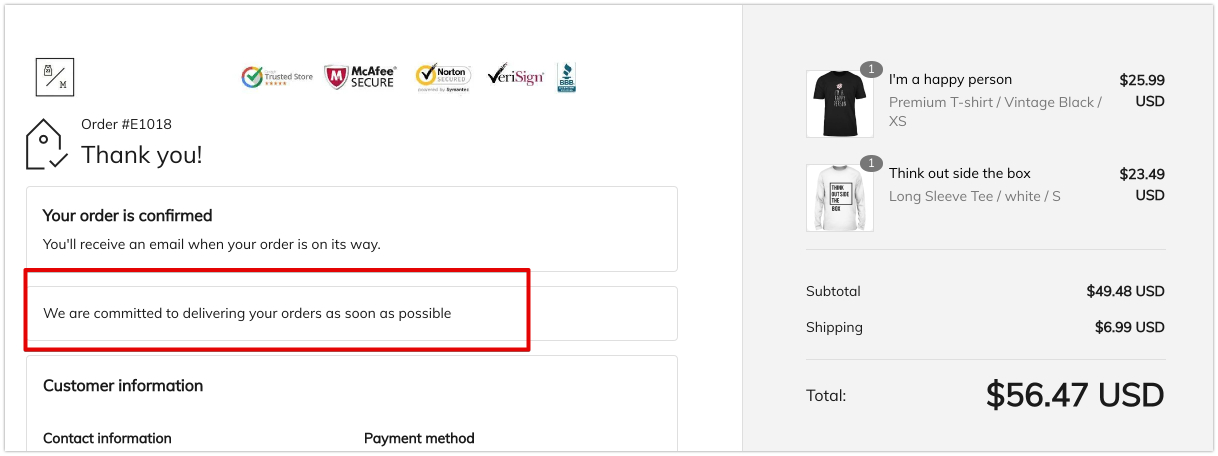Click the Contact information label
Viewport: 1218px width, 456px height.
(107, 438)
